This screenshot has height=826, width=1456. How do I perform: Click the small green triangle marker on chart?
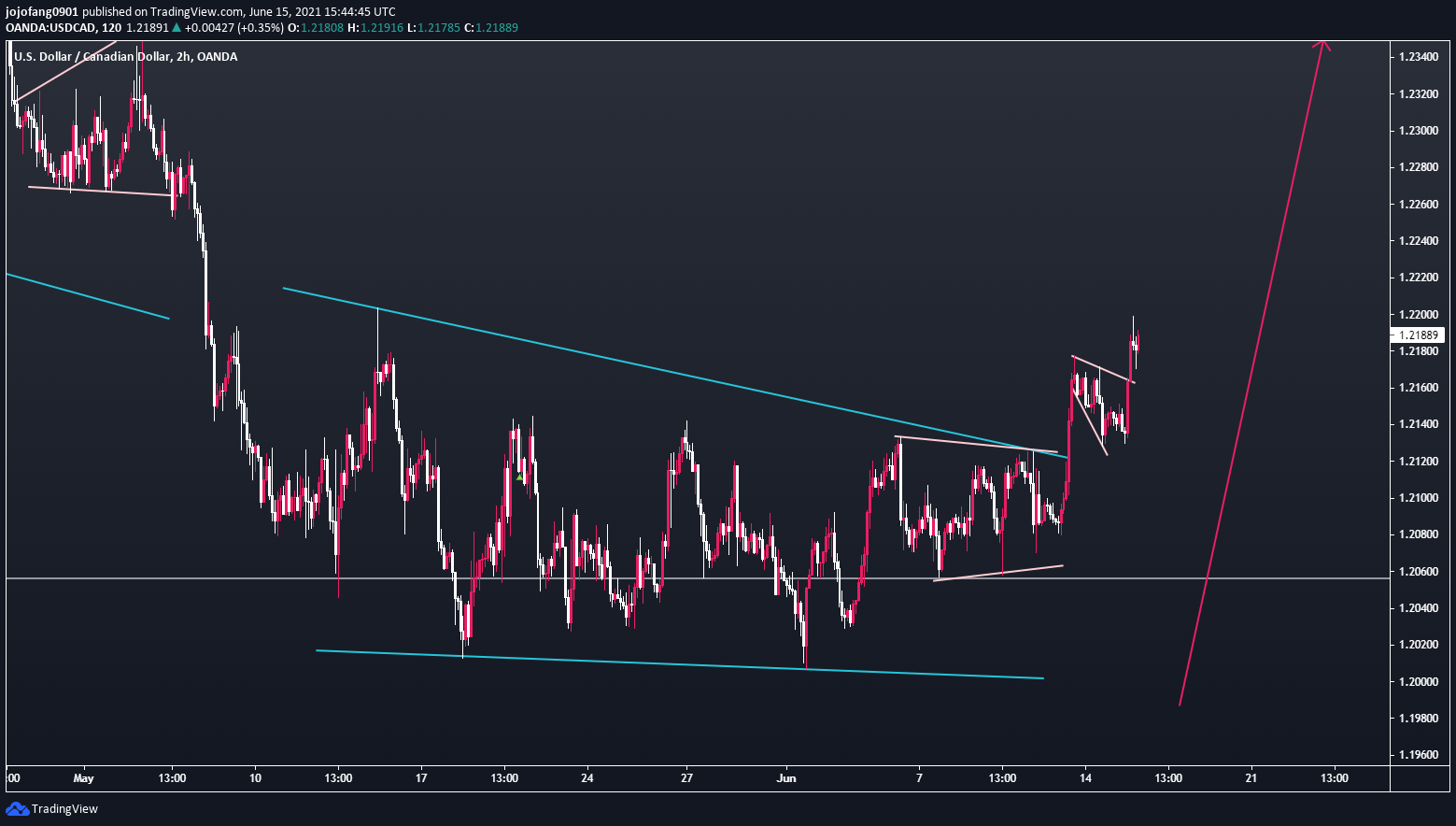coord(520,477)
